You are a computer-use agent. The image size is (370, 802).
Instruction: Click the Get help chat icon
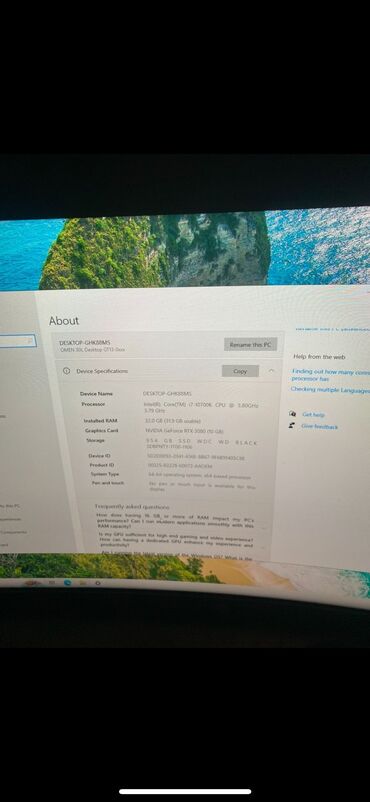pyautogui.click(x=292, y=414)
